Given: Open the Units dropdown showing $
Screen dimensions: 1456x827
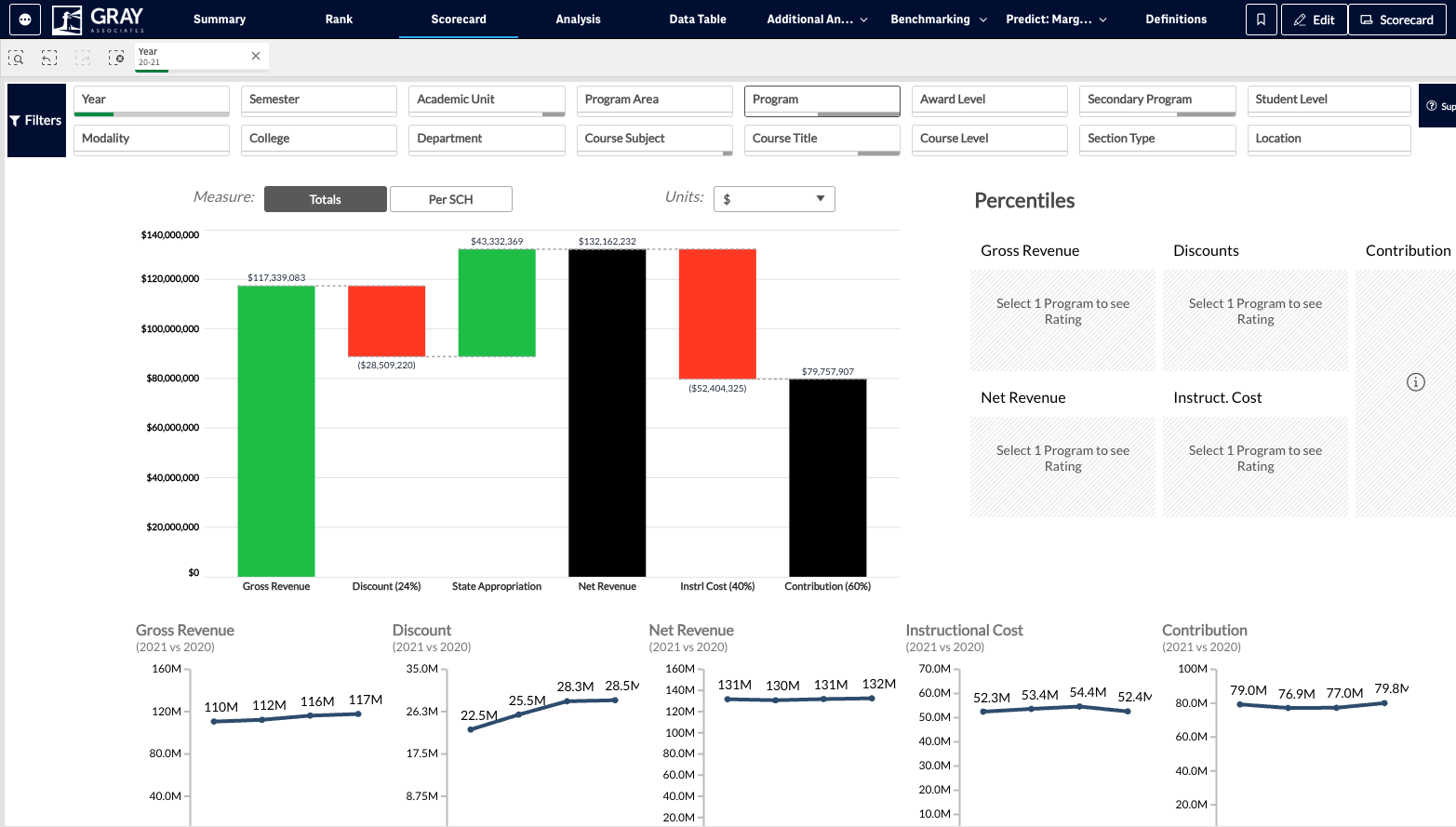Looking at the screenshot, I should click(774, 199).
